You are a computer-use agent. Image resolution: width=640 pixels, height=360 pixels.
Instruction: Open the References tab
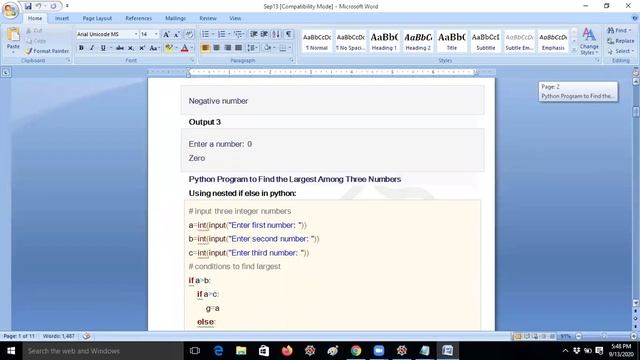tap(138, 18)
